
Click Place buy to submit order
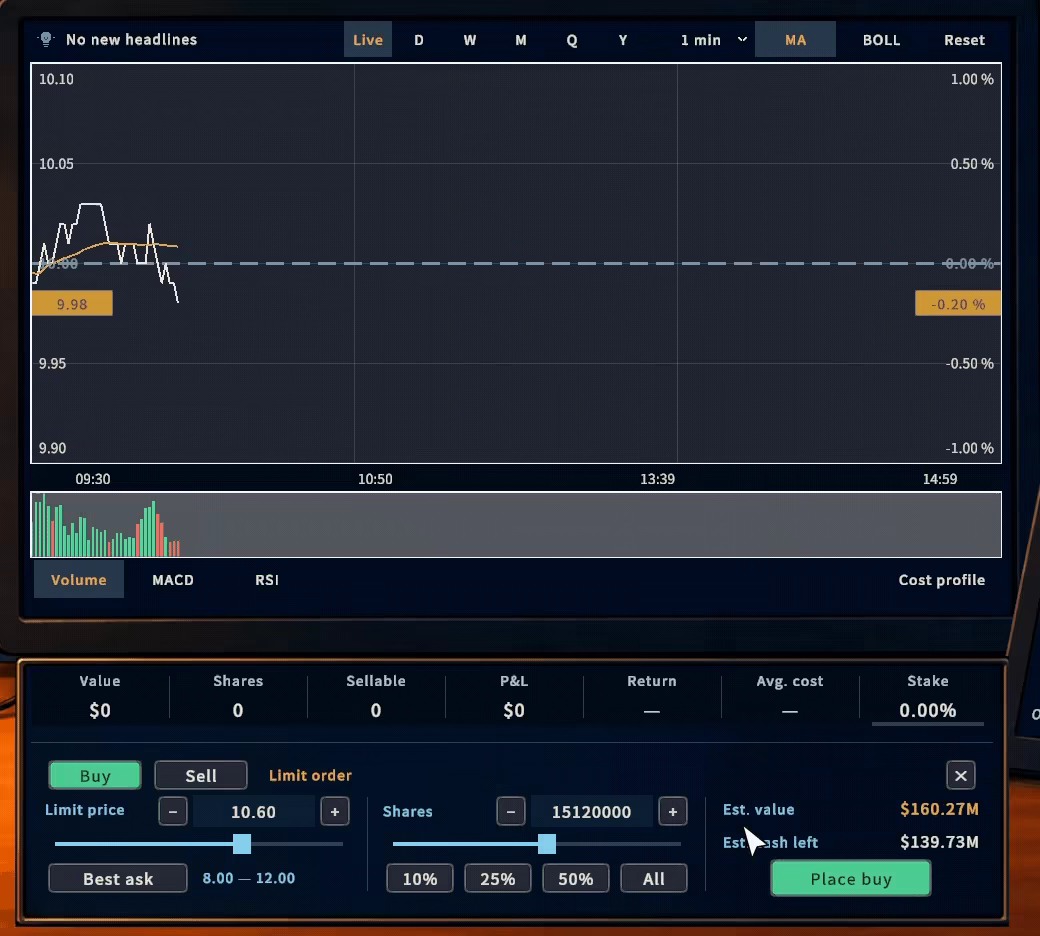851,878
